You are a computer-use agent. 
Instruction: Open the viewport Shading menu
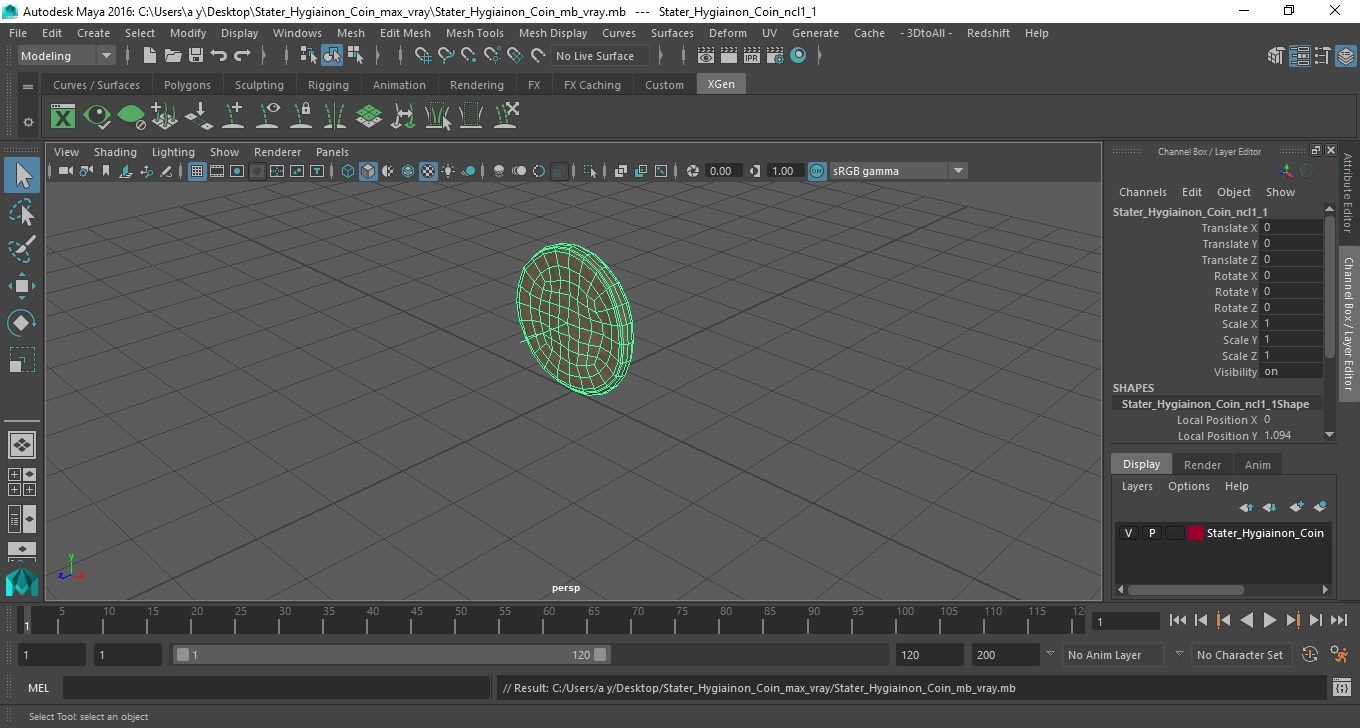(115, 152)
